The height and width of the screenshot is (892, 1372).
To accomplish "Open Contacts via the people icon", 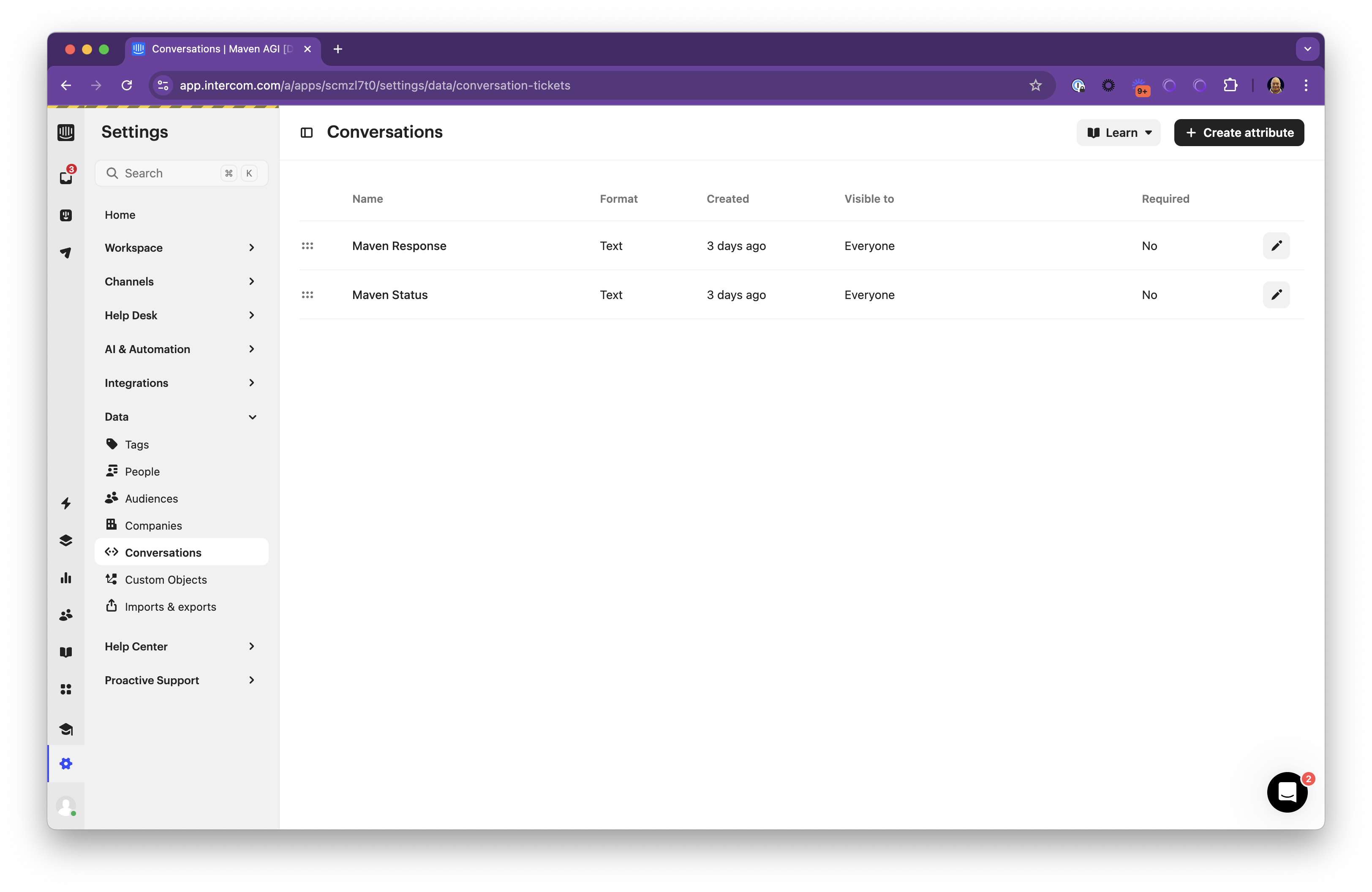I will (x=66, y=614).
